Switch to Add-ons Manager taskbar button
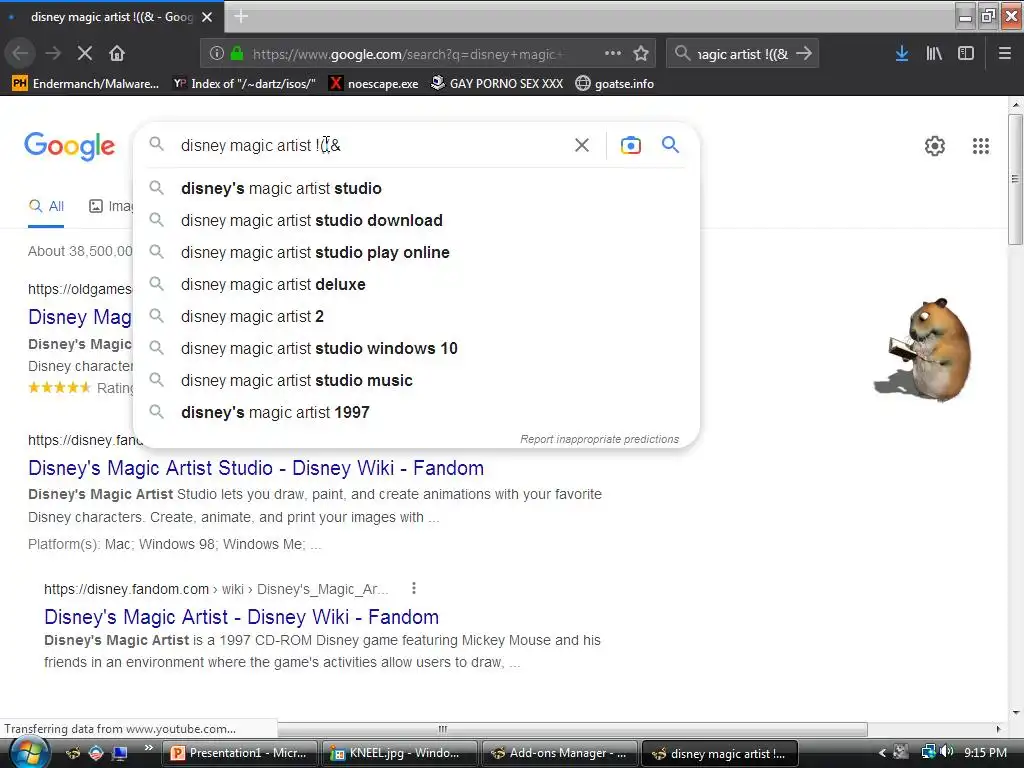This screenshot has width=1024, height=768. click(560, 753)
